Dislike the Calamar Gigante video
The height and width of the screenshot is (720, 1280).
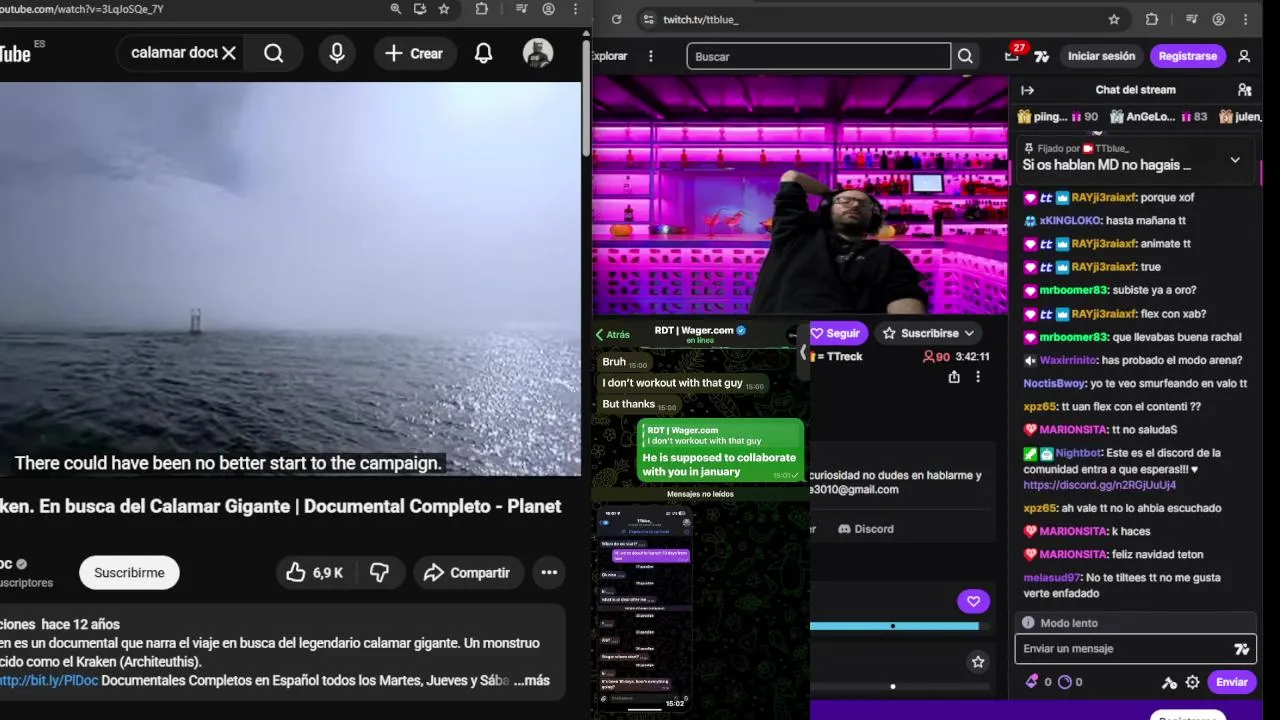click(380, 572)
